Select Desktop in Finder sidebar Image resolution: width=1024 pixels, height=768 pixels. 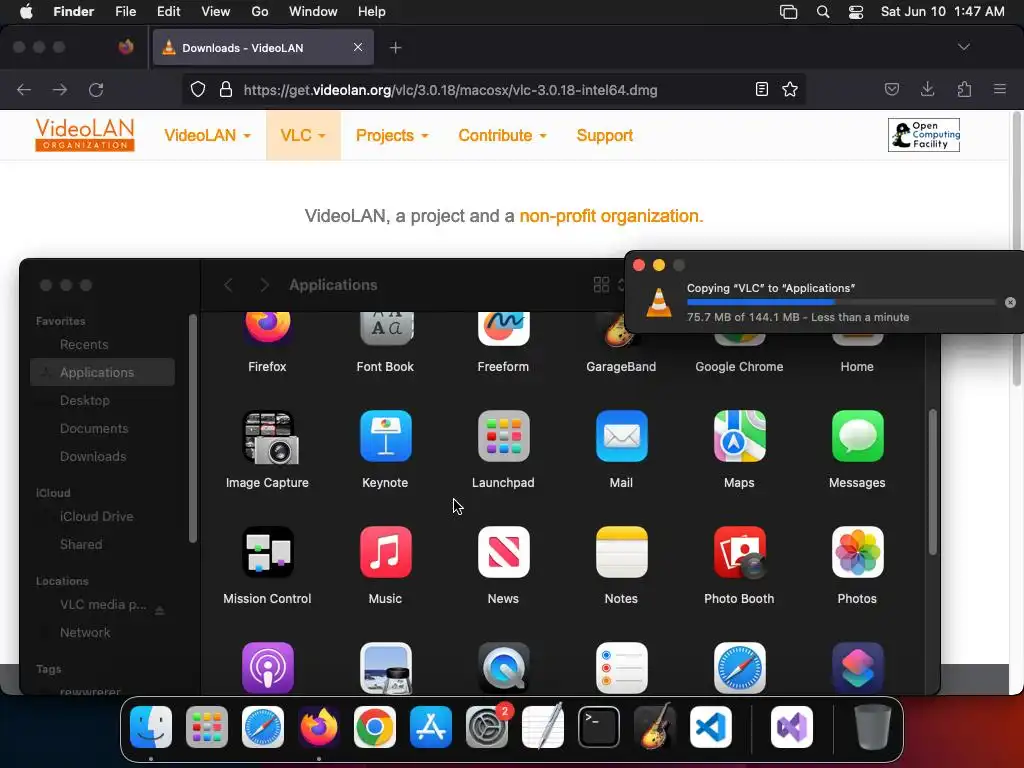pyautogui.click(x=85, y=400)
